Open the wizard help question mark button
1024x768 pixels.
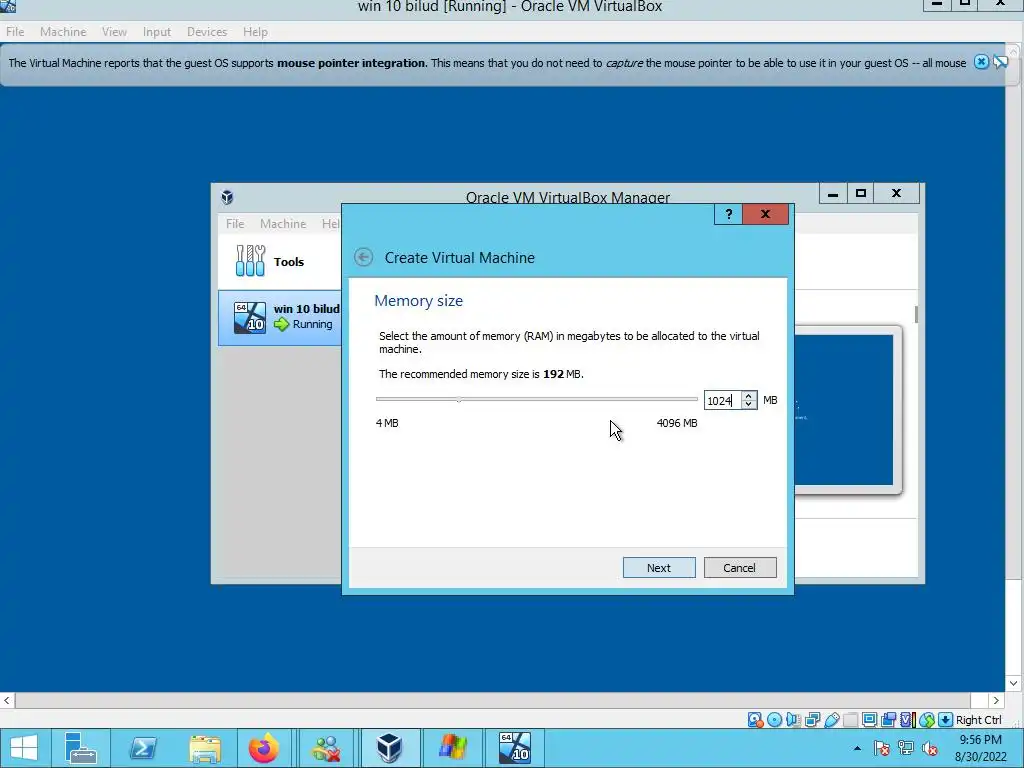point(728,214)
